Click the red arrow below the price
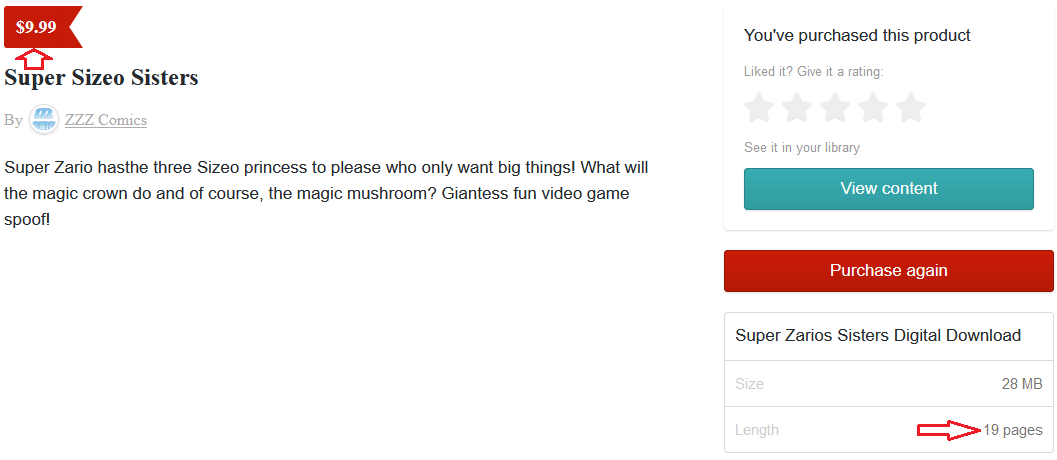Screen dimensions: 1057x460 (x=36, y=59)
